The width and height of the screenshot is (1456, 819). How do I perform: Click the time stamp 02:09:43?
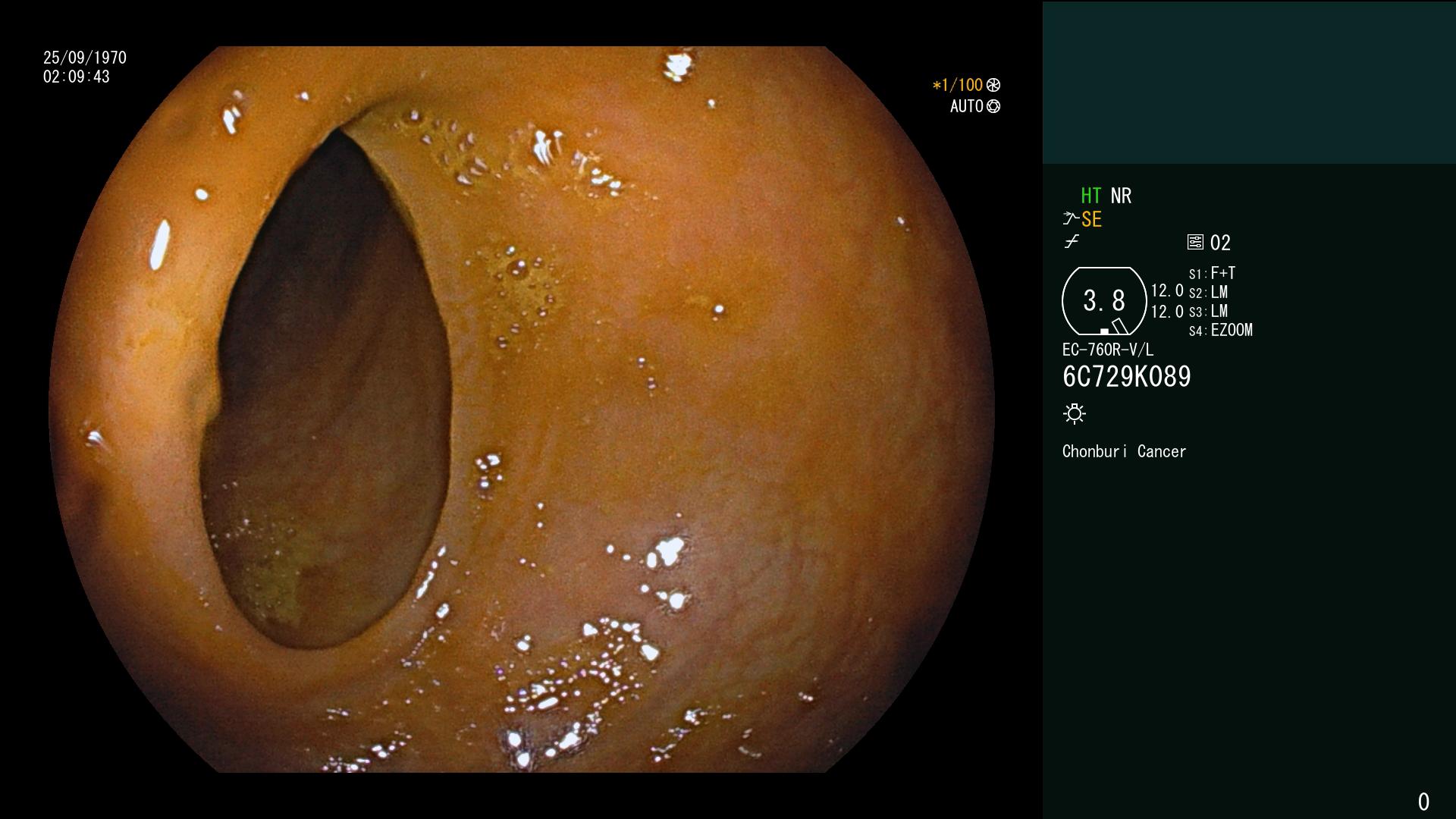click(x=77, y=77)
